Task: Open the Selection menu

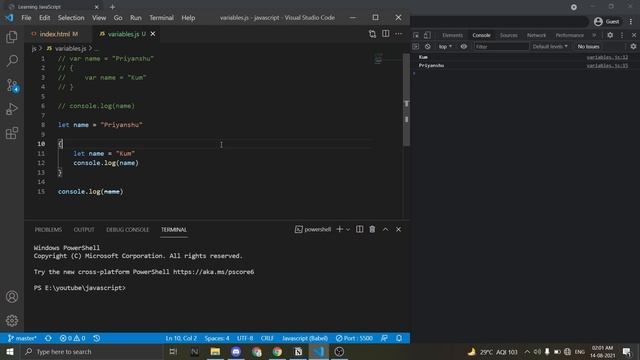Action: [71, 18]
